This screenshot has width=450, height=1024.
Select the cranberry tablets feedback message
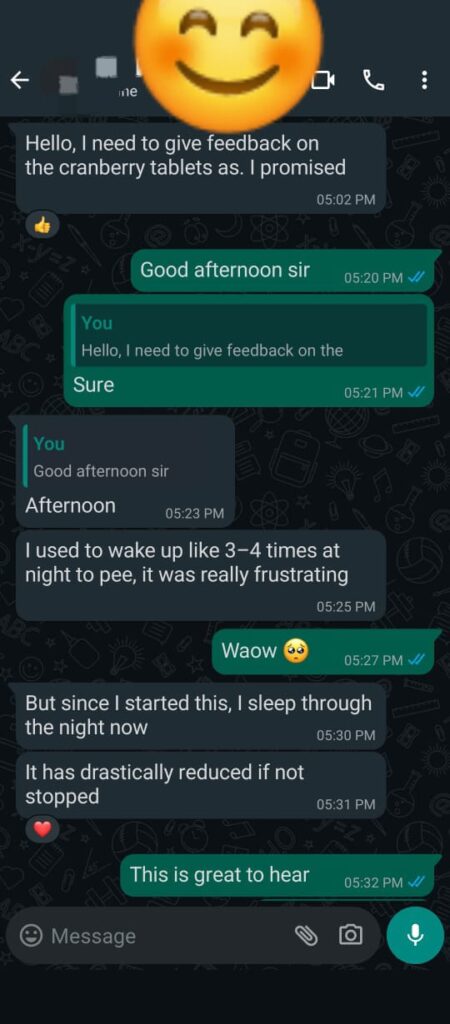(201, 168)
